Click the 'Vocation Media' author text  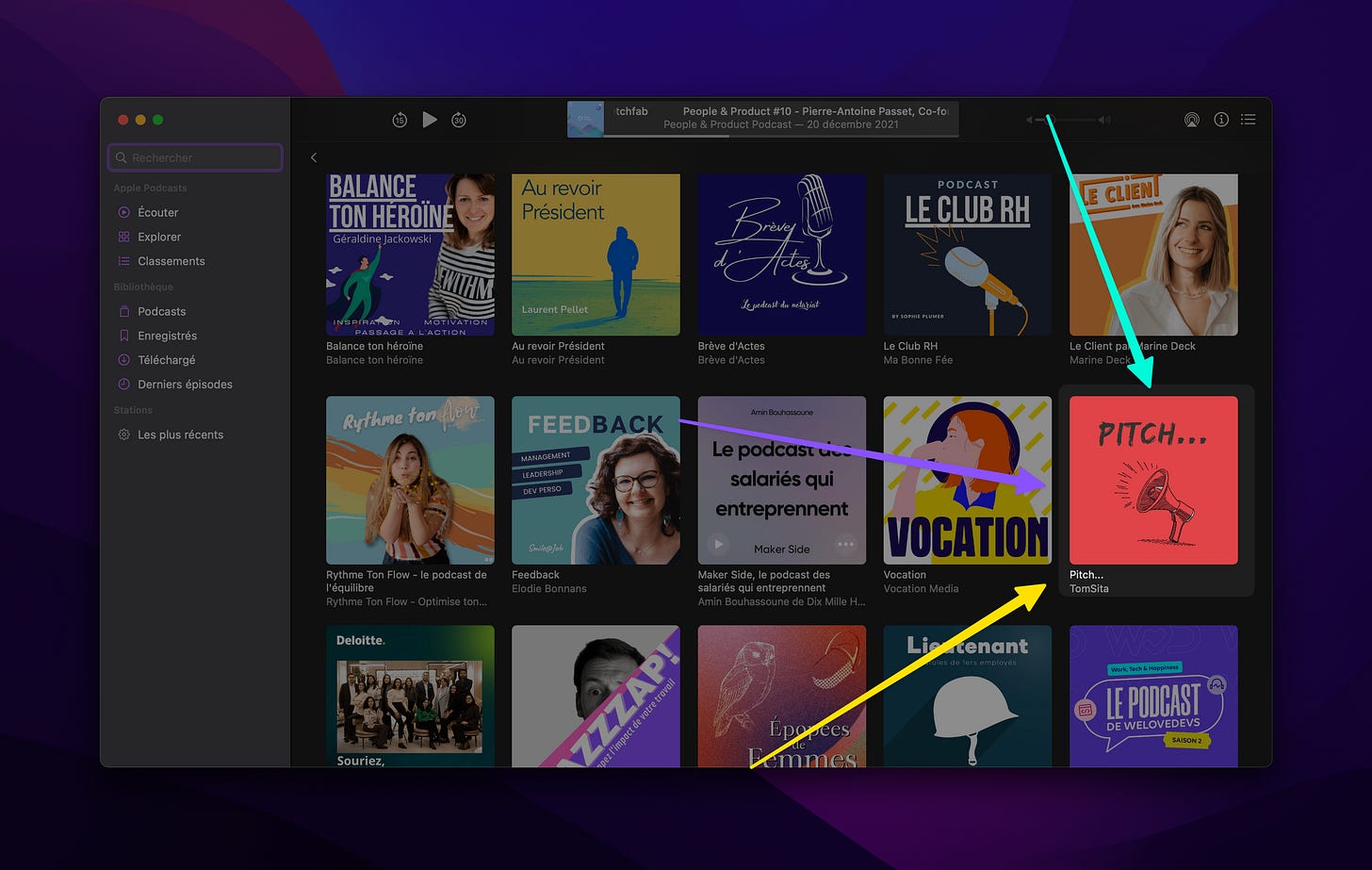coord(921,588)
